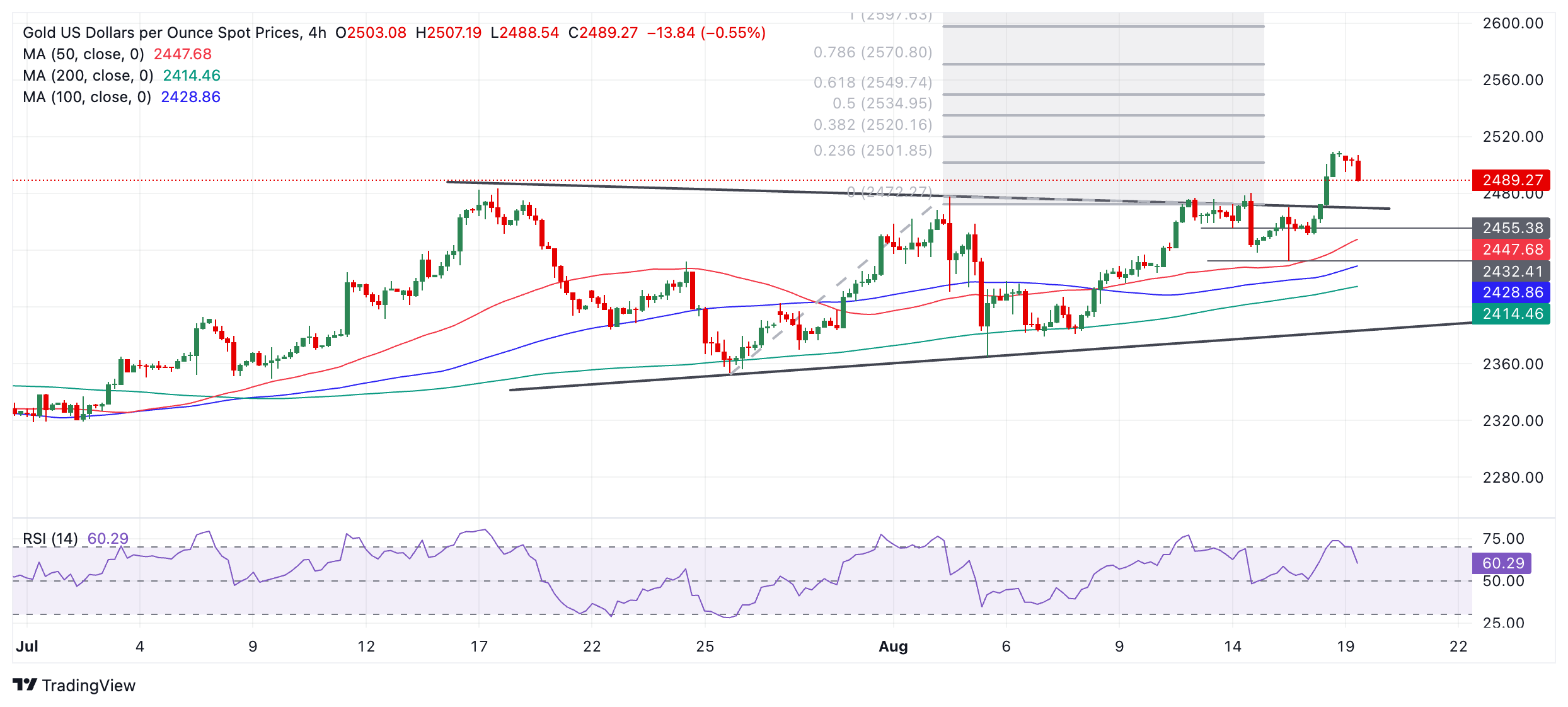Click the RSI (14) indicator label
The image size is (1568, 707).
click(x=50, y=539)
